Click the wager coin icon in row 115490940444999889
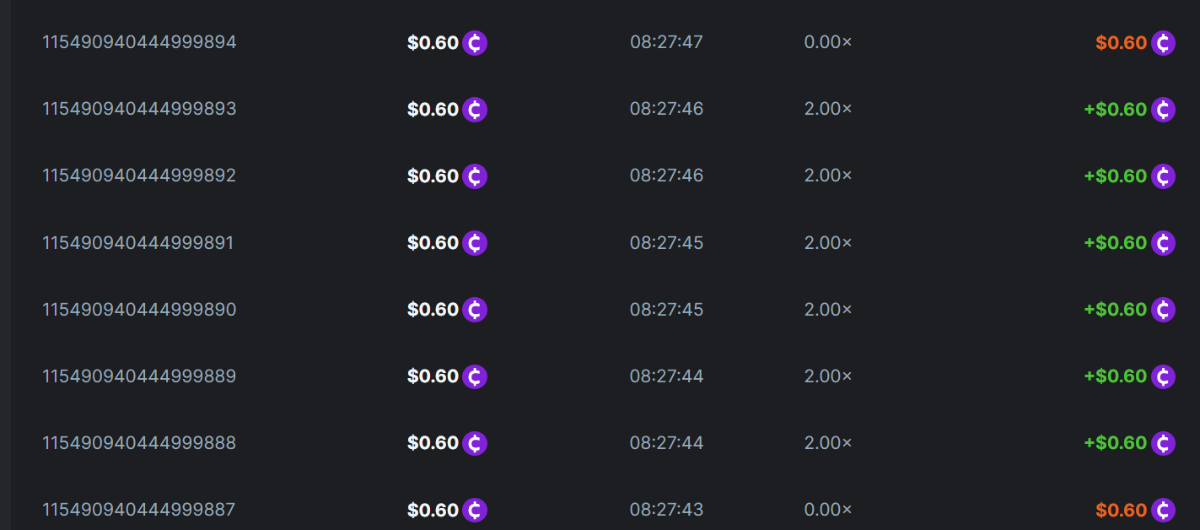The width and height of the screenshot is (1200, 530). (x=475, y=376)
